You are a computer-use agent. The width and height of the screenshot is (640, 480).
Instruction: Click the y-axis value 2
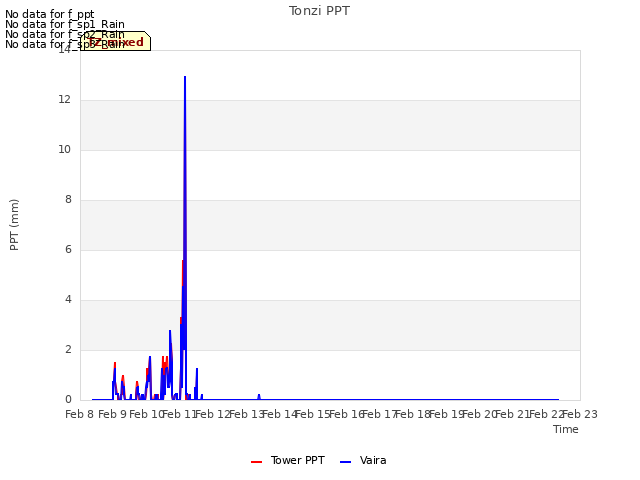click(x=68, y=349)
